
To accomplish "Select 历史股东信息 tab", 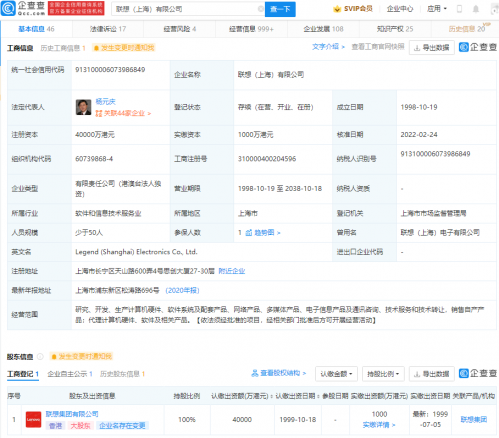I will pos(122,374).
